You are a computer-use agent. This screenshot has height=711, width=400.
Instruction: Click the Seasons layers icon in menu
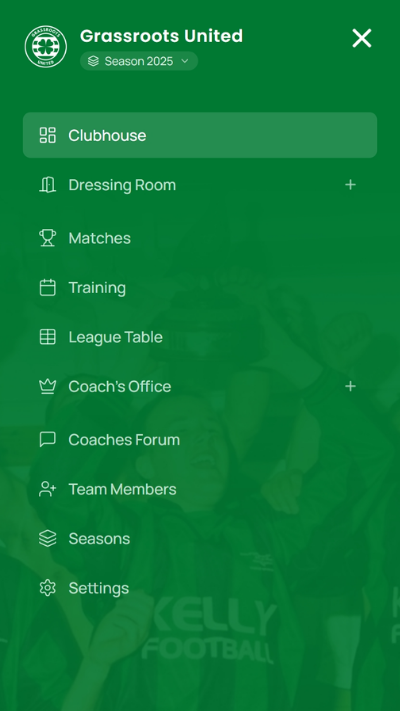coord(48,538)
